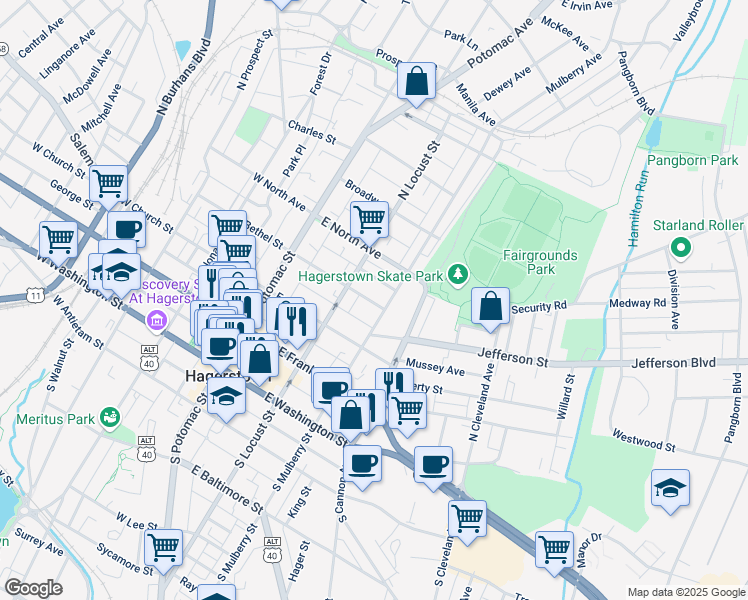Select the Starland Roller green location pin
The height and width of the screenshot is (600, 748).
click(x=681, y=248)
